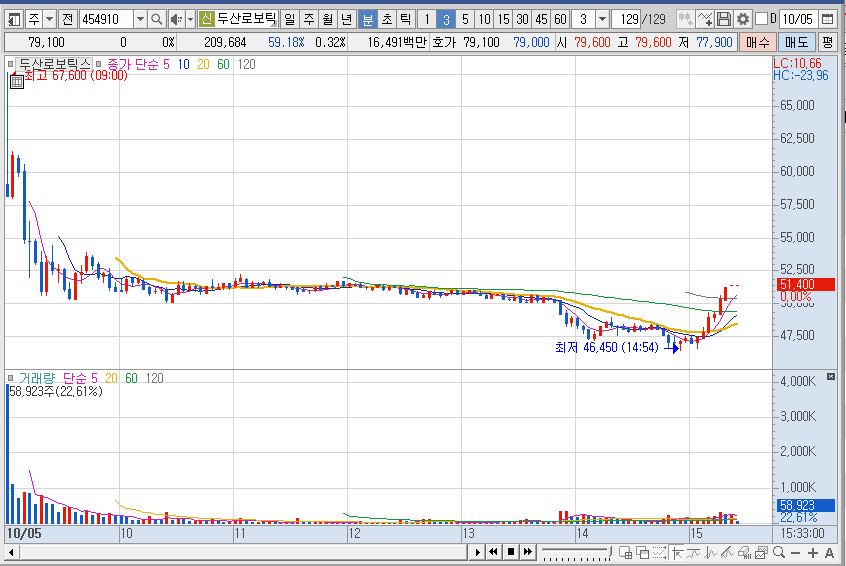Click the crosshair arrow cursor icon
Image resolution: width=846 pixels, height=566 pixels.
(x=677, y=553)
